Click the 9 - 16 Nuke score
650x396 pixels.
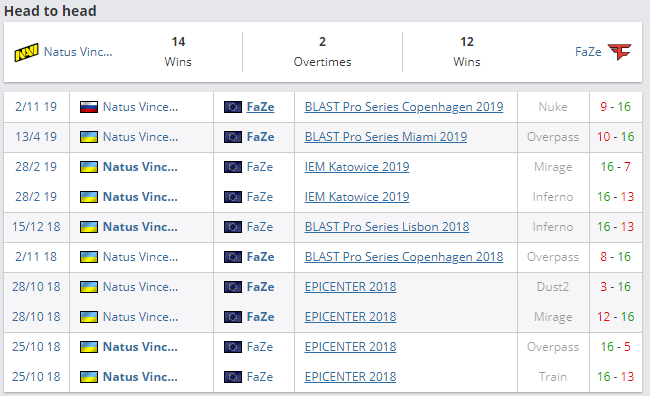click(x=616, y=107)
